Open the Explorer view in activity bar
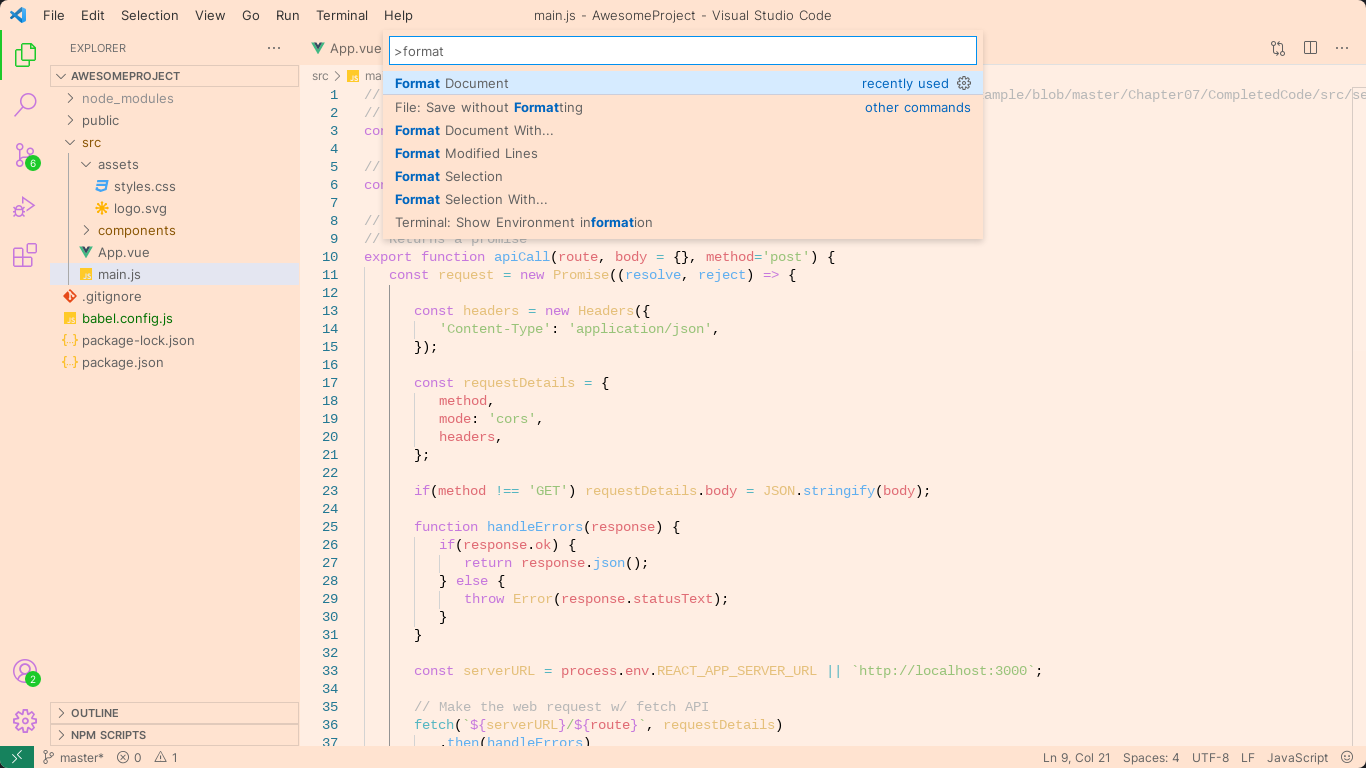Image resolution: width=1366 pixels, height=768 pixels. (x=25, y=55)
